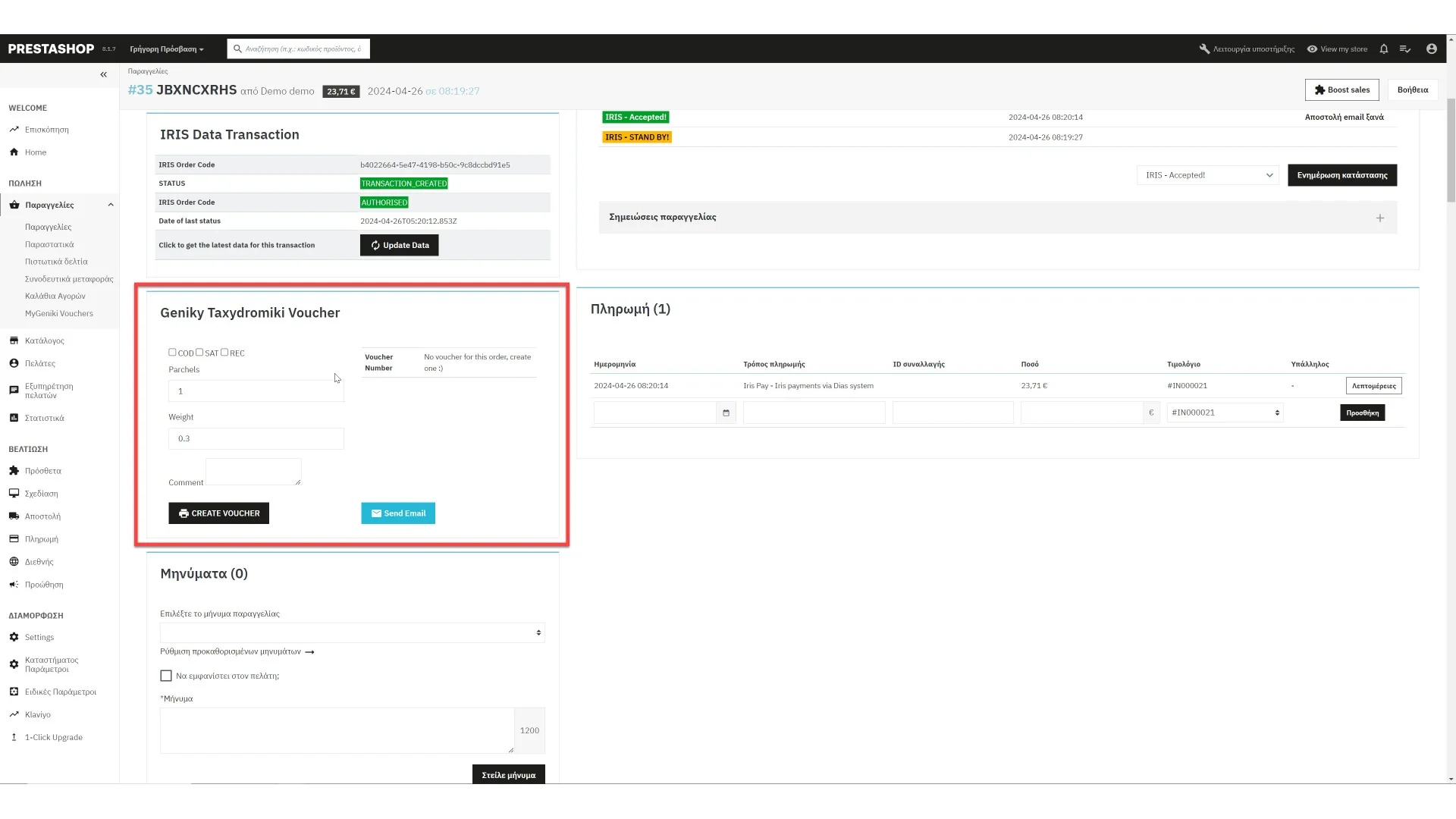Open the quick actions list icon in header
This screenshot has width=1456, height=819.
pyautogui.click(x=1405, y=49)
